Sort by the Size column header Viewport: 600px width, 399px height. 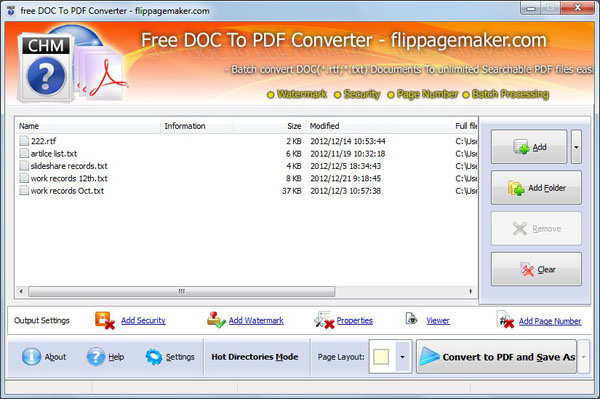click(x=269, y=126)
